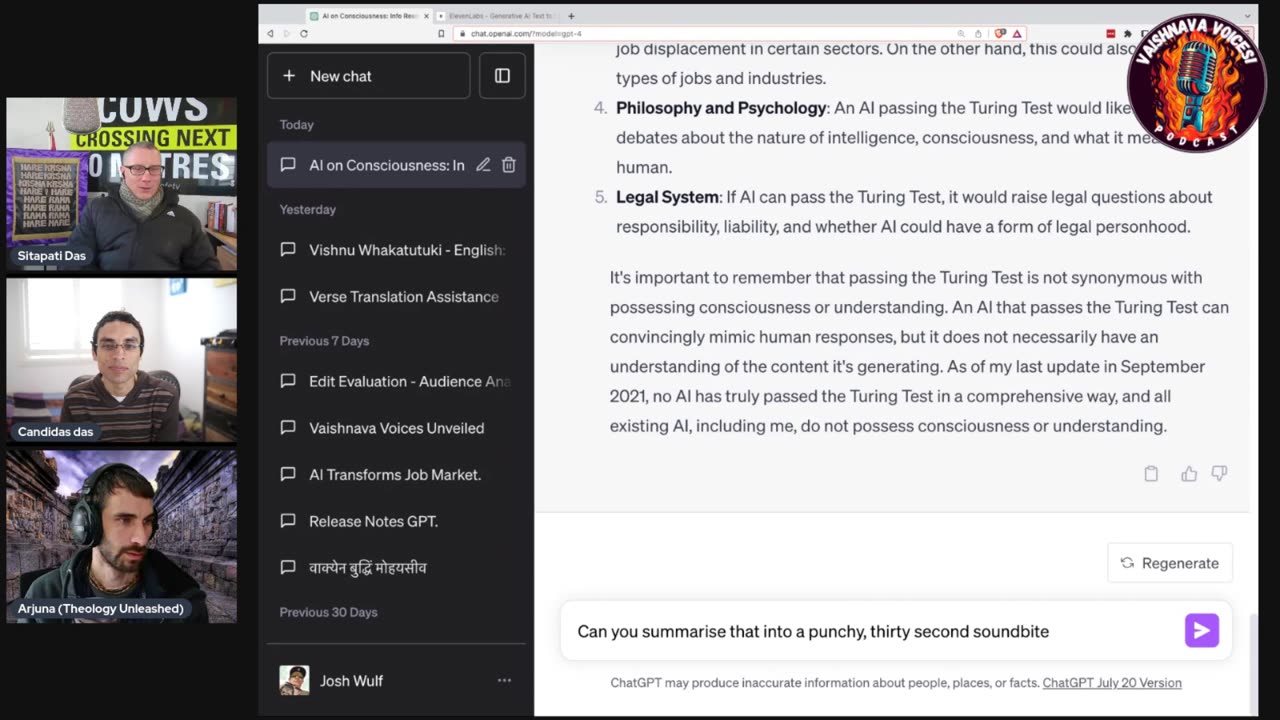
Task: Open the Vishnu Whakatutuki chat
Action: click(396, 250)
